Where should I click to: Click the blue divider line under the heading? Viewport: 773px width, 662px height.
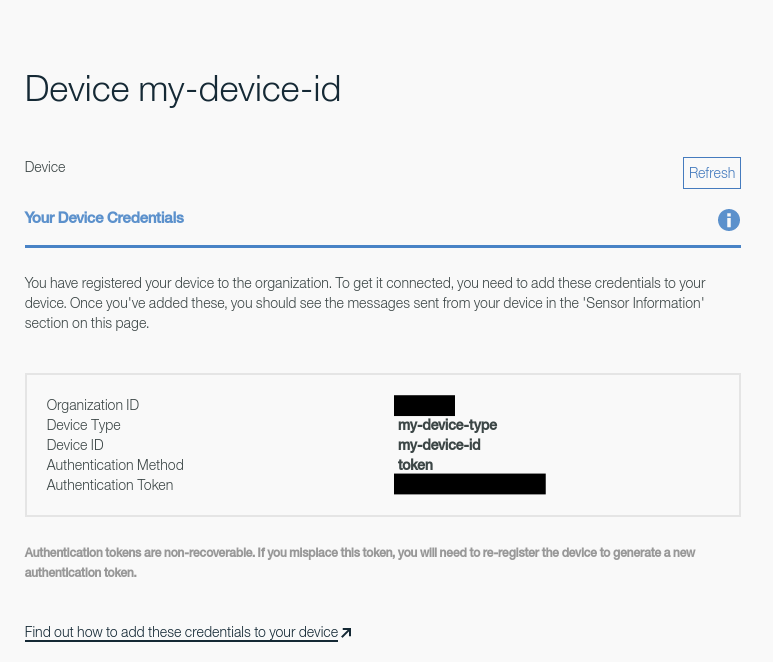coord(382,245)
